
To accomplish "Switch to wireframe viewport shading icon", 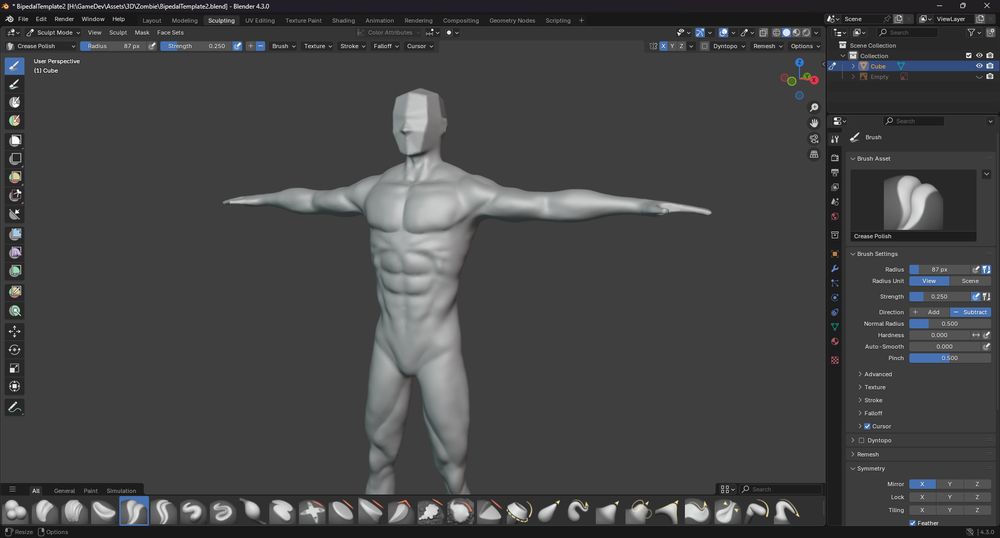I will (x=776, y=33).
